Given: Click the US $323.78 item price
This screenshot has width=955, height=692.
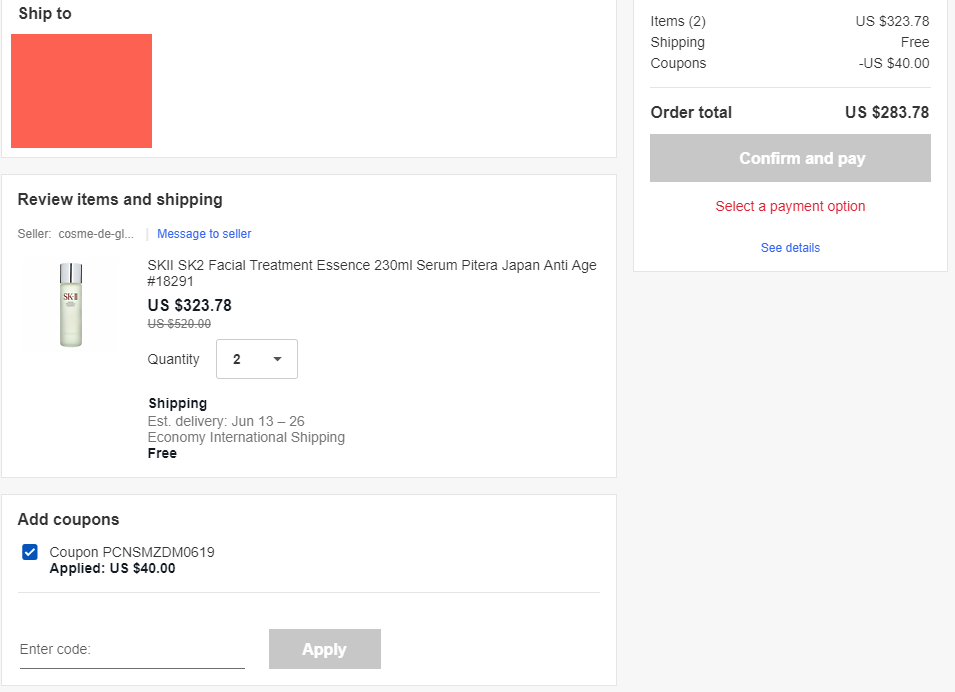Looking at the screenshot, I should [189, 305].
